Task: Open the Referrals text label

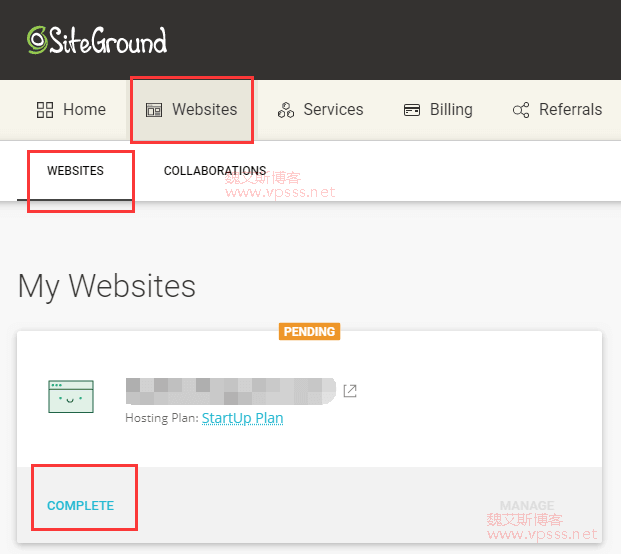Action: (570, 110)
